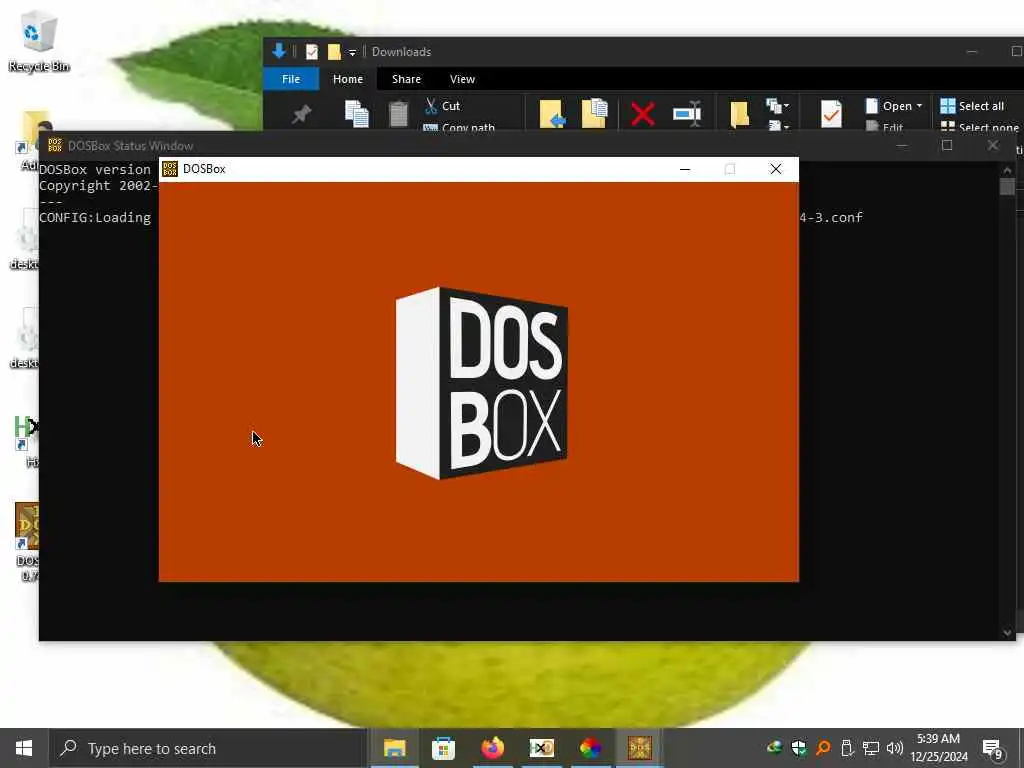Image resolution: width=1024 pixels, height=768 pixels.
Task: Click the safely remove hardware tray icon
Action: coord(846,748)
